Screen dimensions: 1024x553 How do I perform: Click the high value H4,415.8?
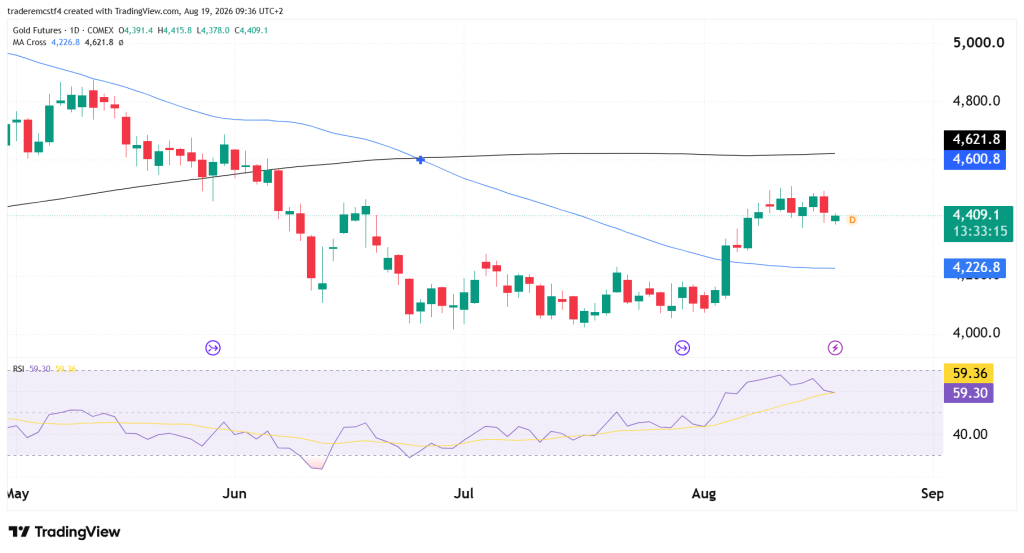click(x=174, y=30)
